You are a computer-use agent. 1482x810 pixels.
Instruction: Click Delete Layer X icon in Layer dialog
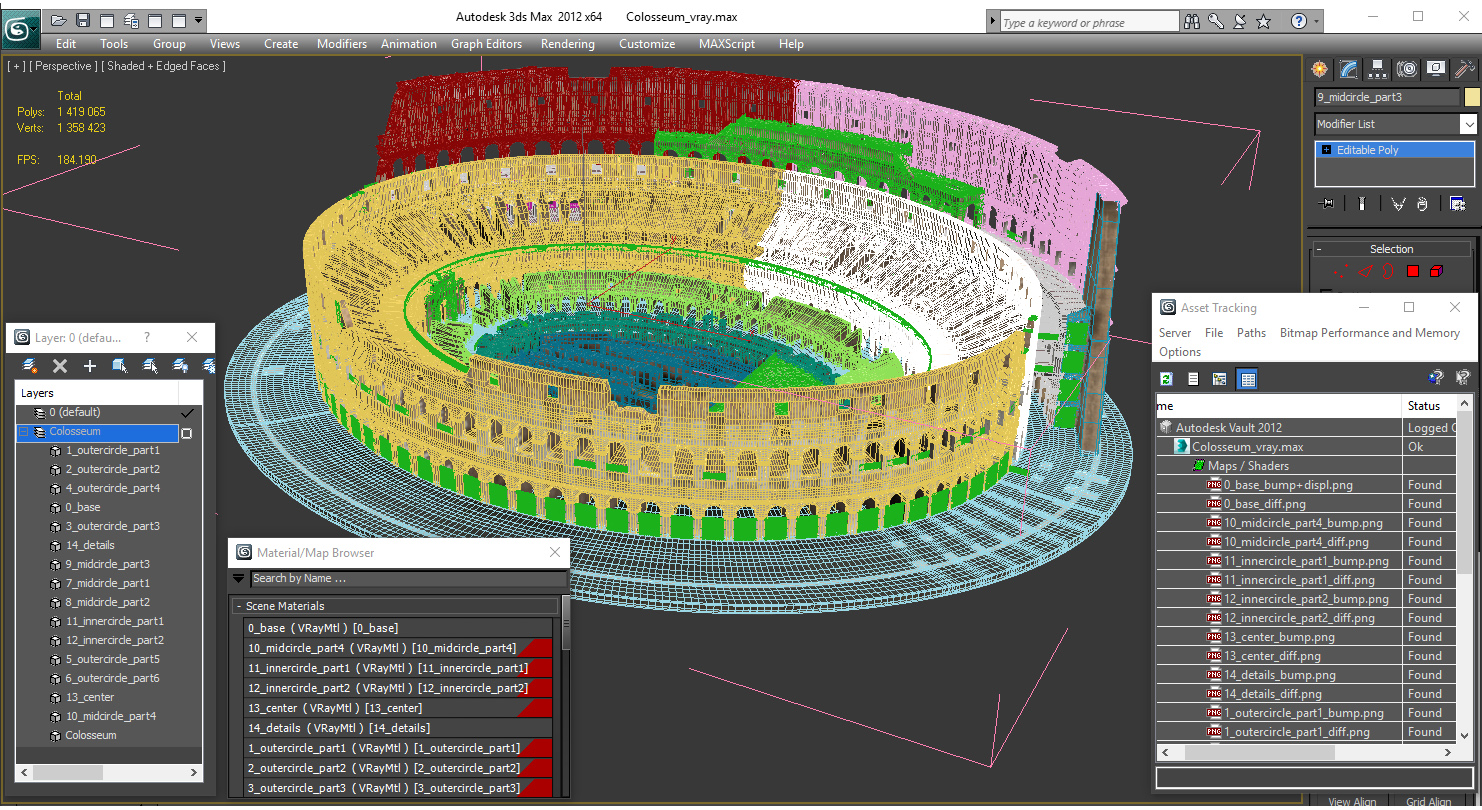tap(60, 366)
